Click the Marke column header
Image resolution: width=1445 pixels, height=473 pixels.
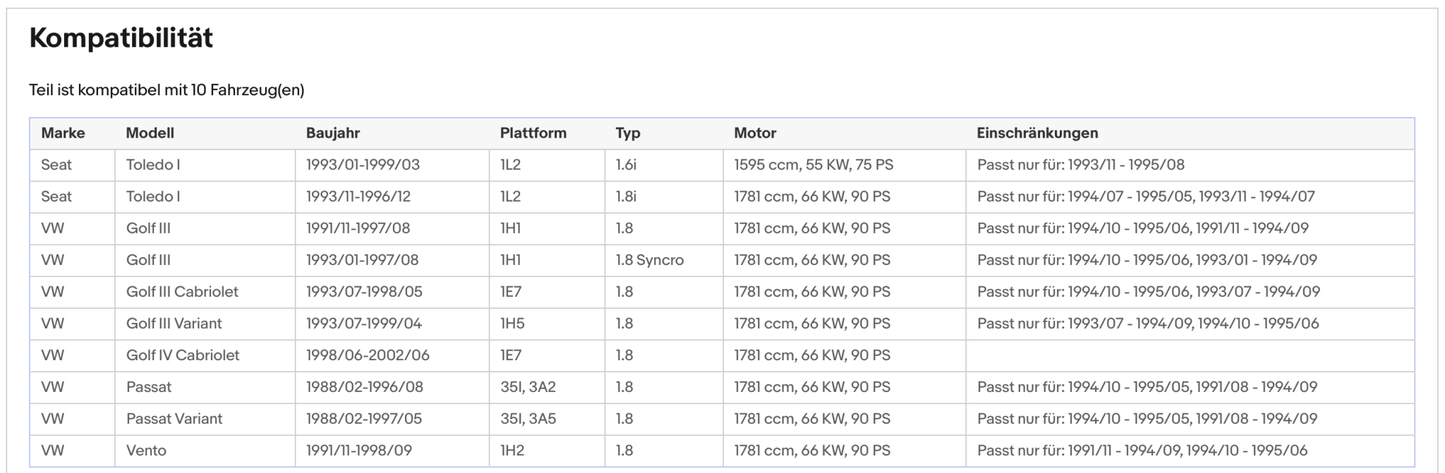coord(63,133)
